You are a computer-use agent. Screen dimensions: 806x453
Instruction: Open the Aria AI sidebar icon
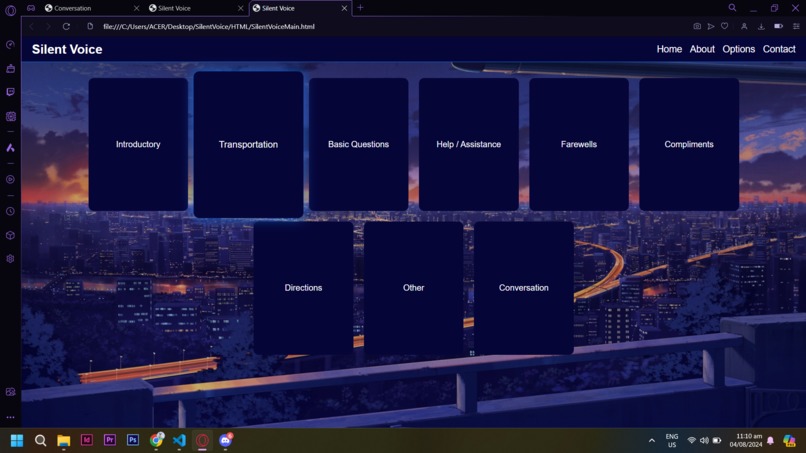10,148
